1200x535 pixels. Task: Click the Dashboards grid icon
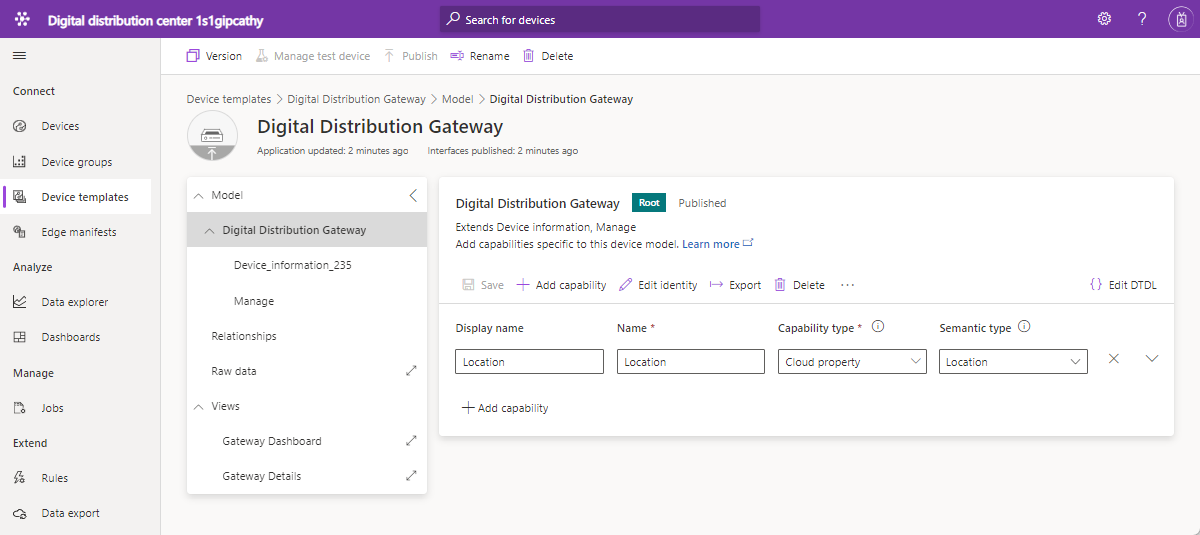point(19,337)
